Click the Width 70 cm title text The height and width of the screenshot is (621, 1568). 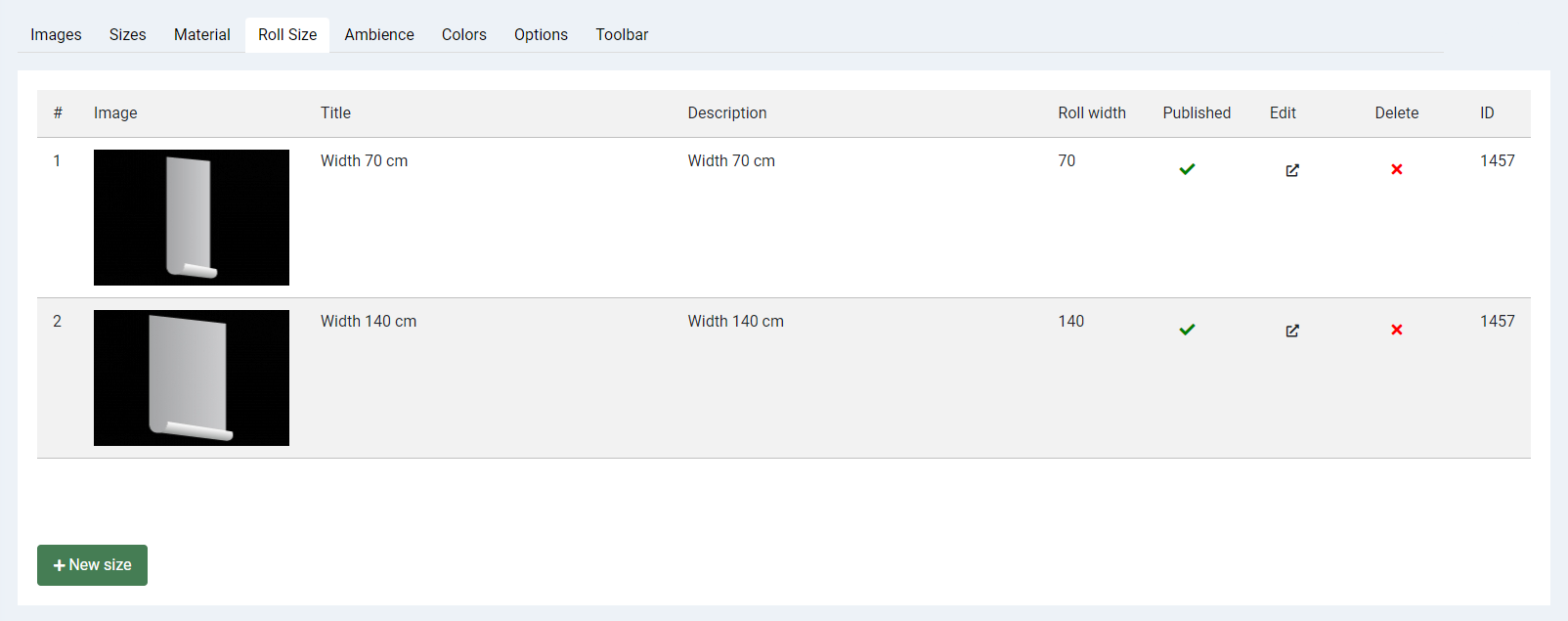(x=364, y=161)
